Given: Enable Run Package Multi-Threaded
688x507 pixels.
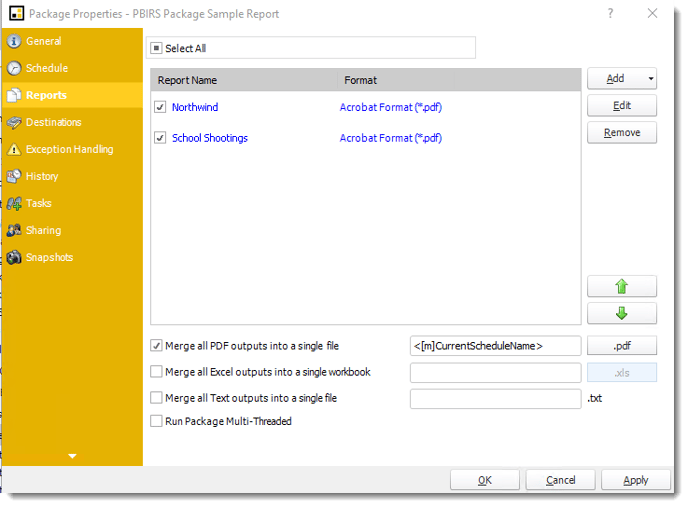Looking at the screenshot, I should [x=156, y=421].
